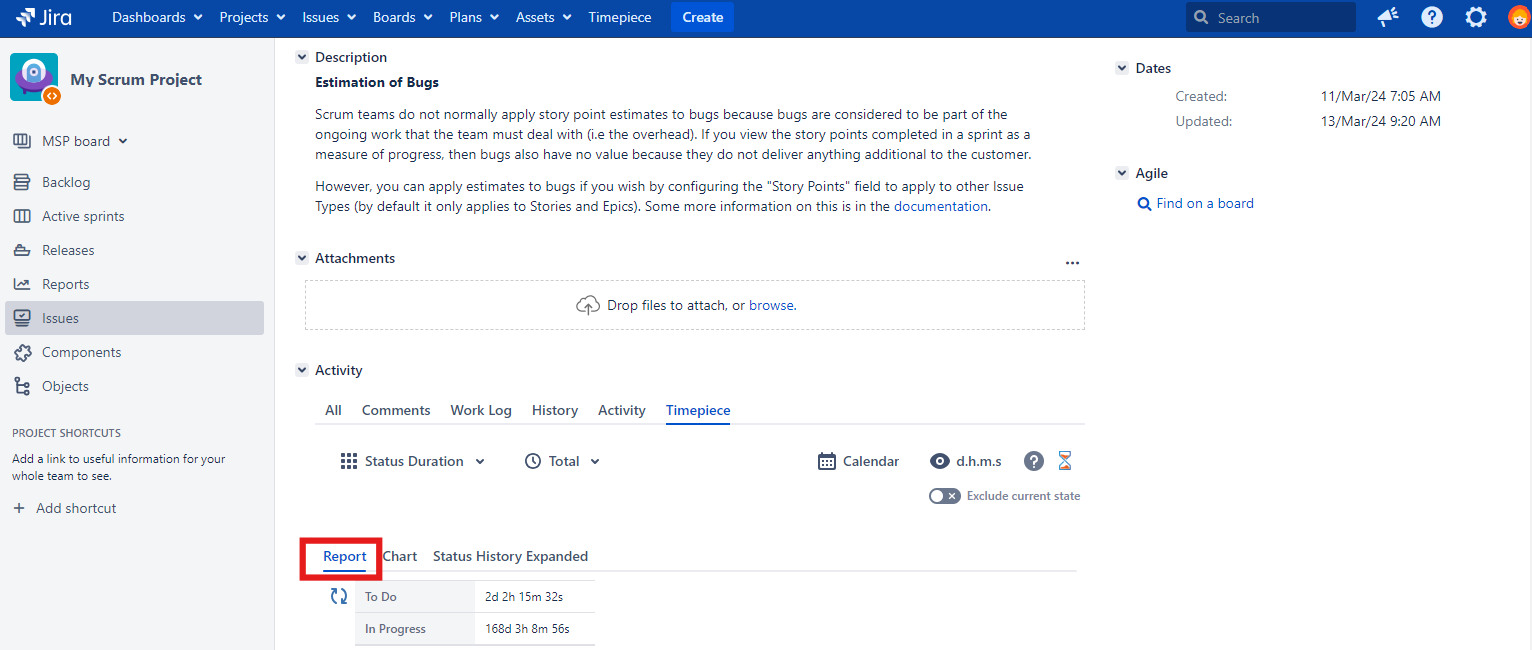1532x650 pixels.
Task: Open Jira settings gear icon
Action: (x=1476, y=17)
